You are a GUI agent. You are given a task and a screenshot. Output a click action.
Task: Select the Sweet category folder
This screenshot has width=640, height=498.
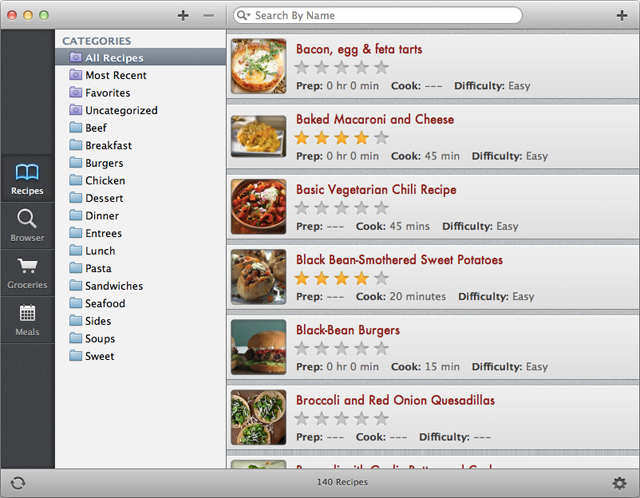(140, 356)
